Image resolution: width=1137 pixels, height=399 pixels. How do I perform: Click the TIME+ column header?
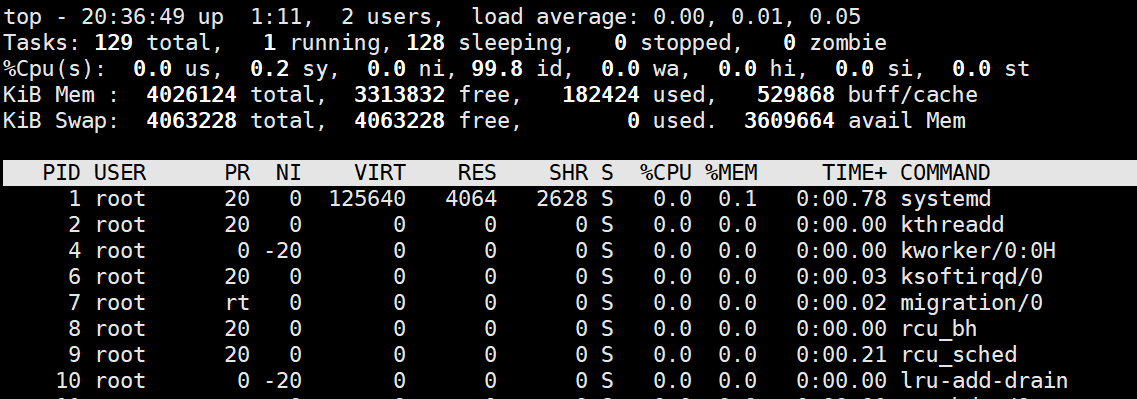tap(854, 173)
